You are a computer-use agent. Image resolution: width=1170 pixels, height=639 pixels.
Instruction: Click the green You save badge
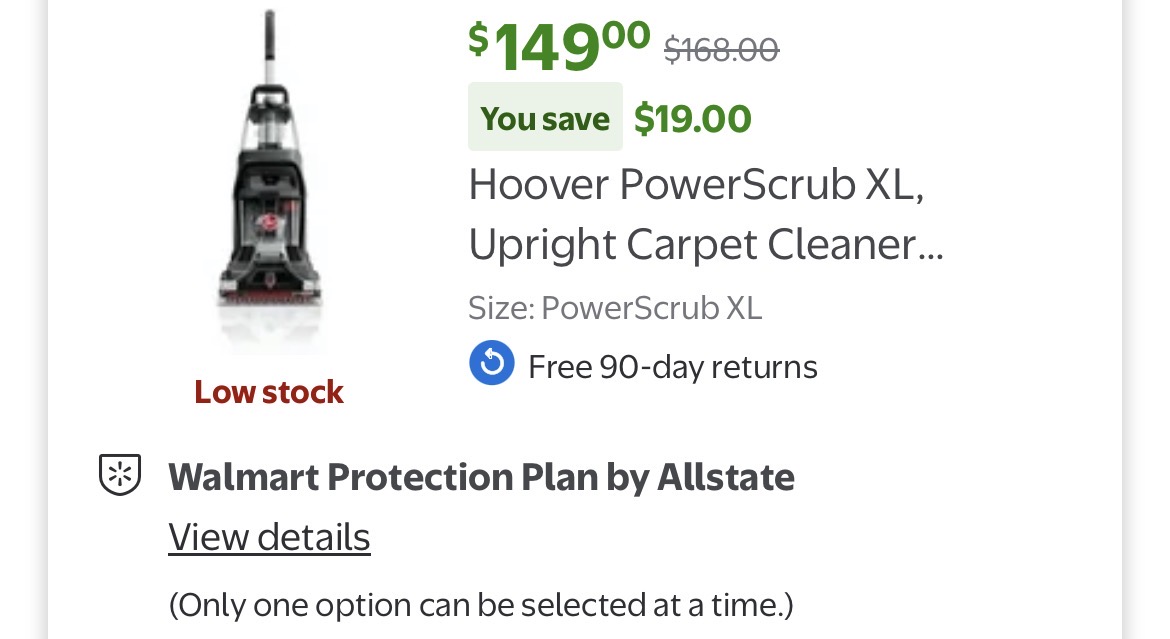pos(545,118)
